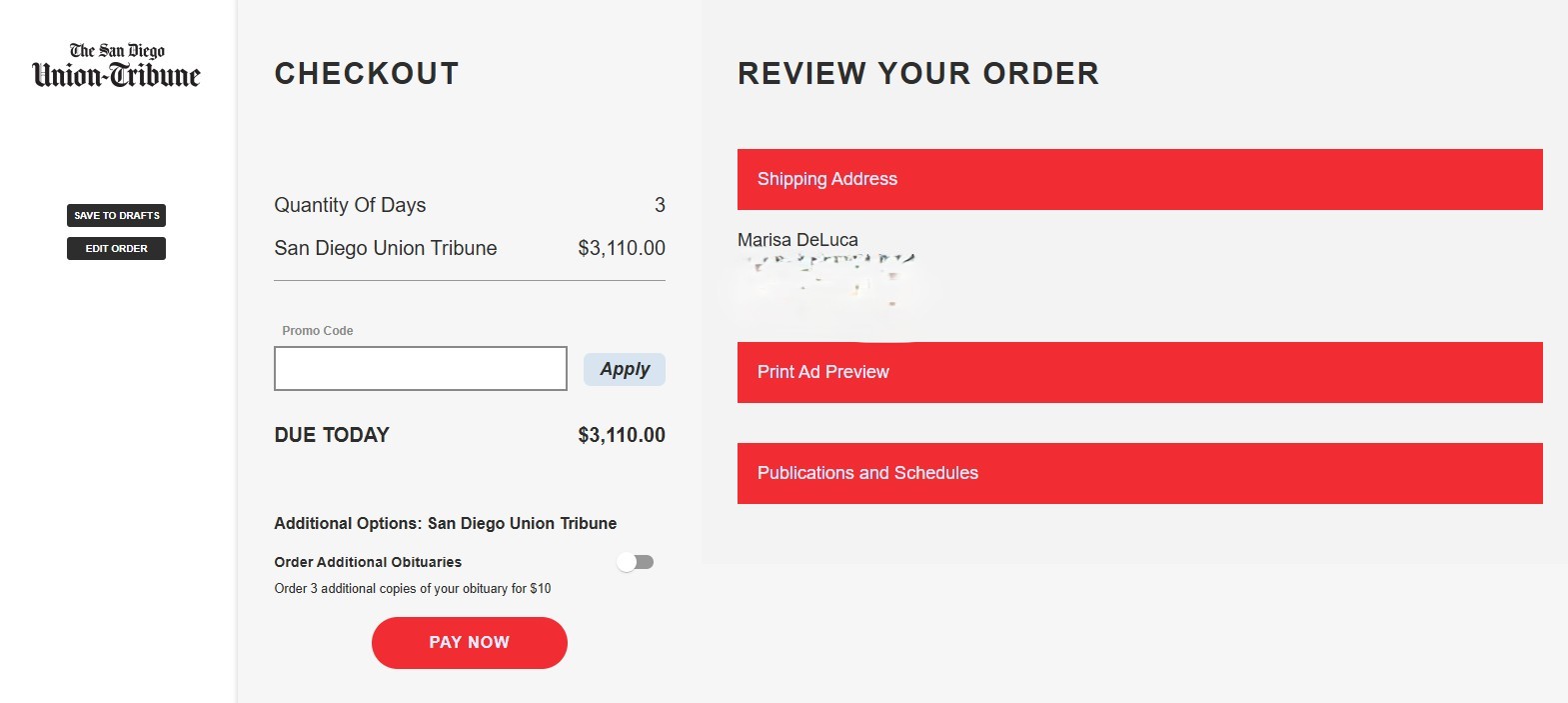The width and height of the screenshot is (1568, 703).
Task: Apply the promo code
Action: (x=625, y=369)
